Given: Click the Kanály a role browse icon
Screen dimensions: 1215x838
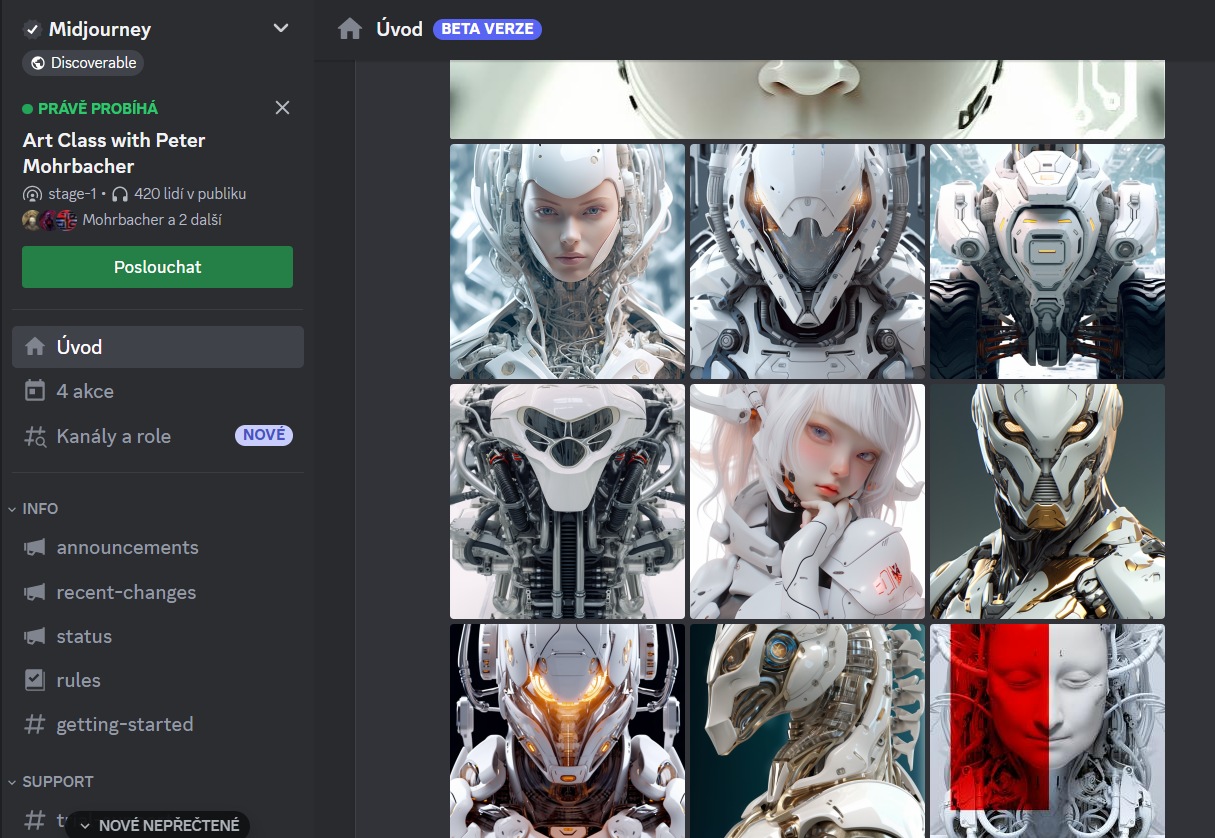Looking at the screenshot, I should (x=35, y=436).
